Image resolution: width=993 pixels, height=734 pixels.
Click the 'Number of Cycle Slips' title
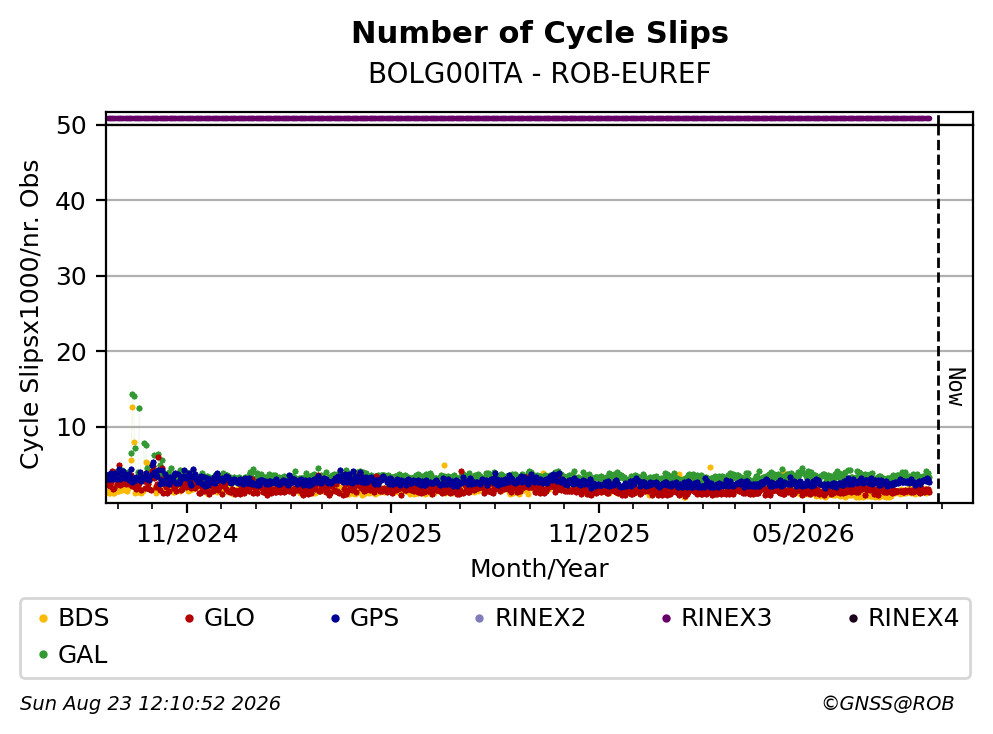[x=540, y=33]
